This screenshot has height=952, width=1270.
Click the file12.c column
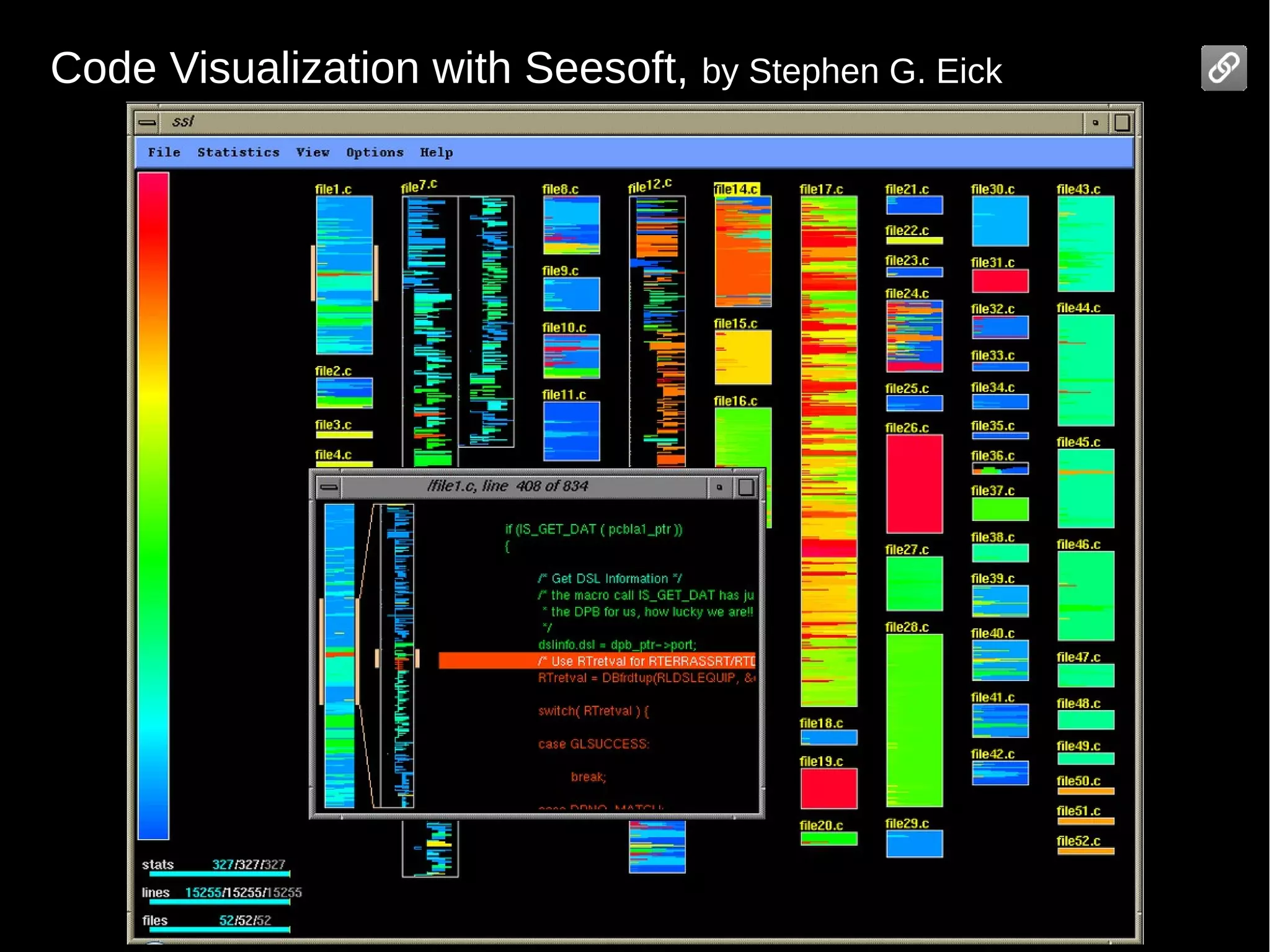657,332
